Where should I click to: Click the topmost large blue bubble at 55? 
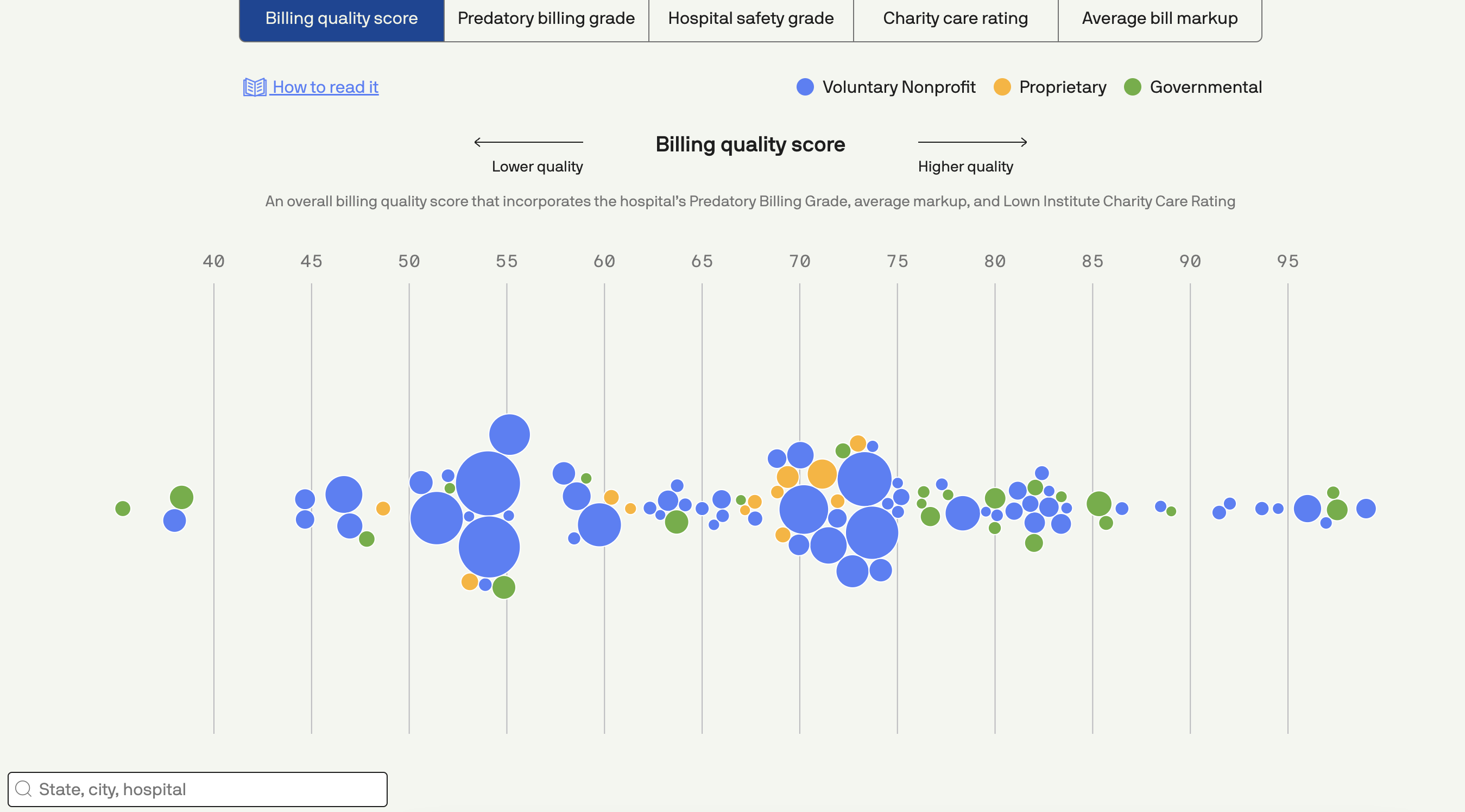click(509, 434)
